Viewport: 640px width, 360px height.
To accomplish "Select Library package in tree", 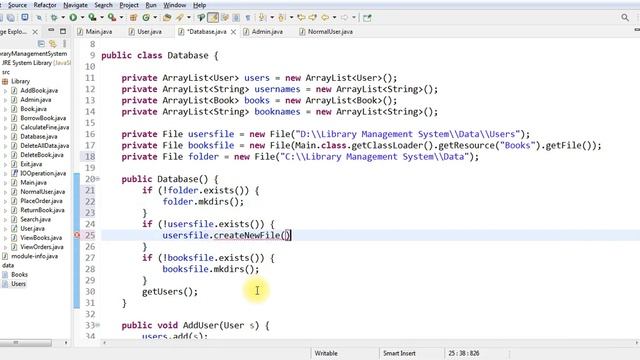I will point(20,81).
